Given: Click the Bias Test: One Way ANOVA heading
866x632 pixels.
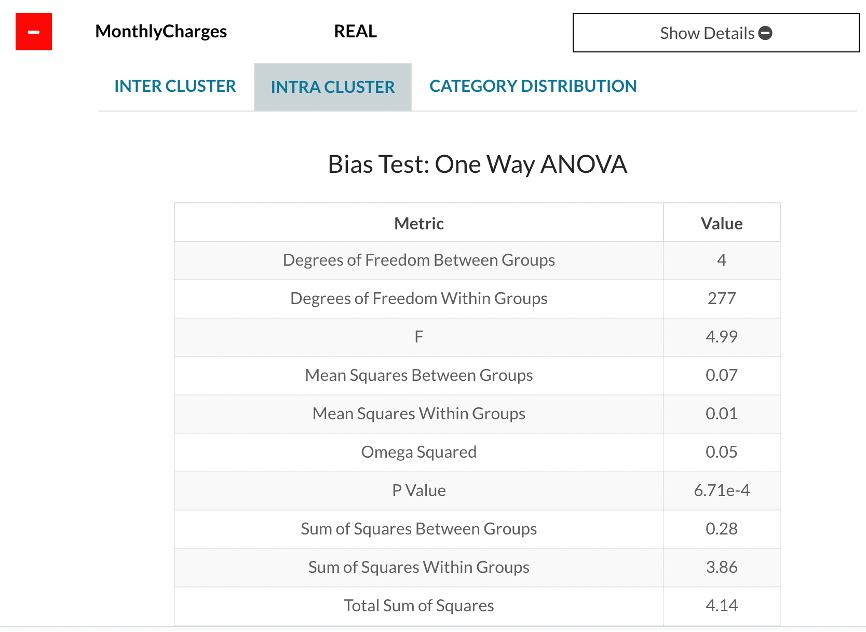Looking at the screenshot, I should (478, 164).
